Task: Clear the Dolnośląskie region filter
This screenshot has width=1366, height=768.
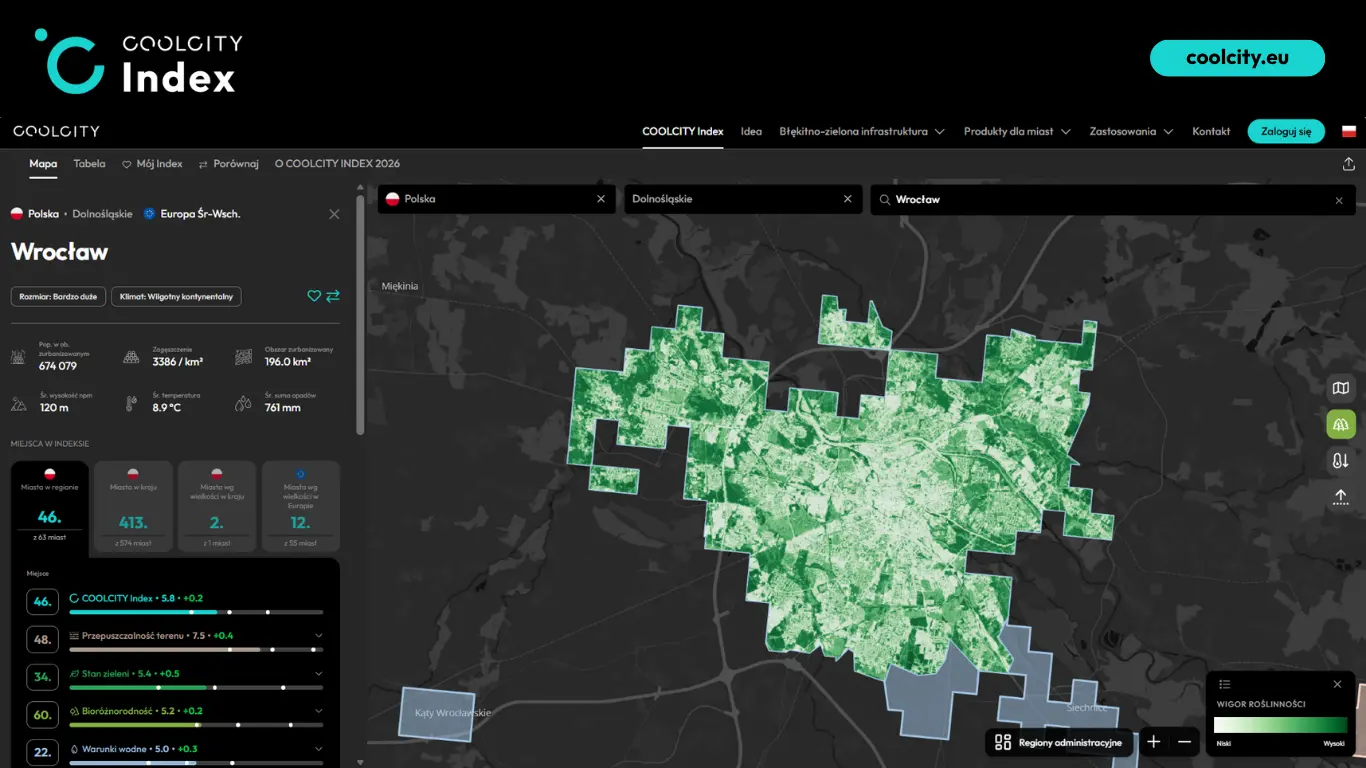Action: pos(847,199)
